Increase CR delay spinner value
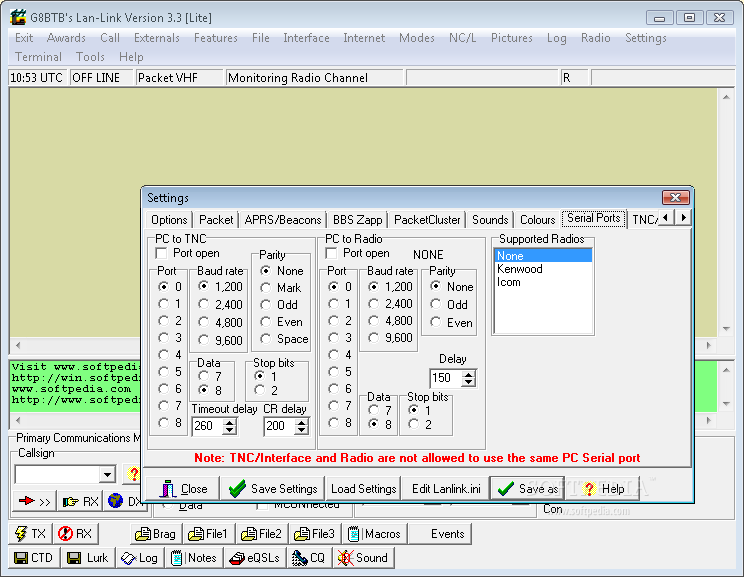Viewport: 744px width, 577px height. tap(302, 422)
